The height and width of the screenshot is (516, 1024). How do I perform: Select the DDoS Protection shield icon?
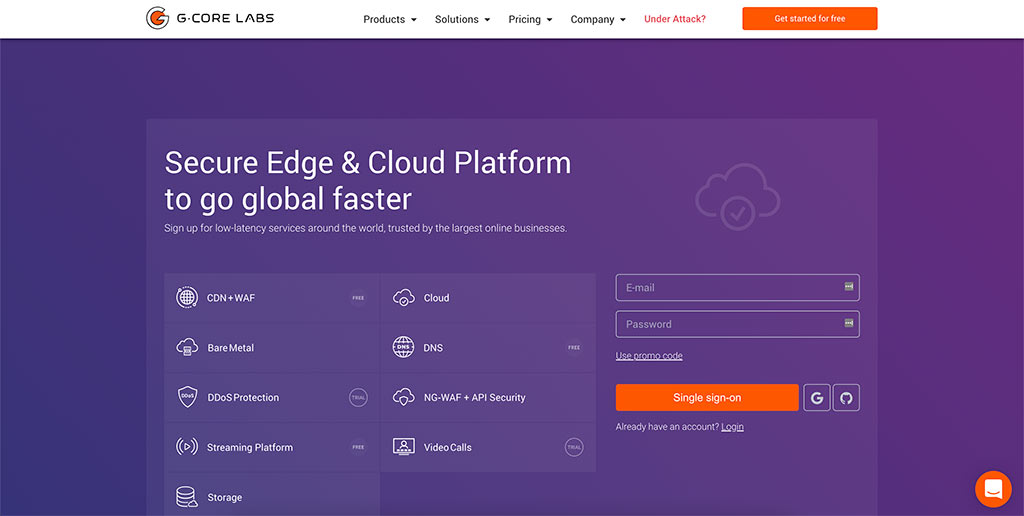click(187, 397)
